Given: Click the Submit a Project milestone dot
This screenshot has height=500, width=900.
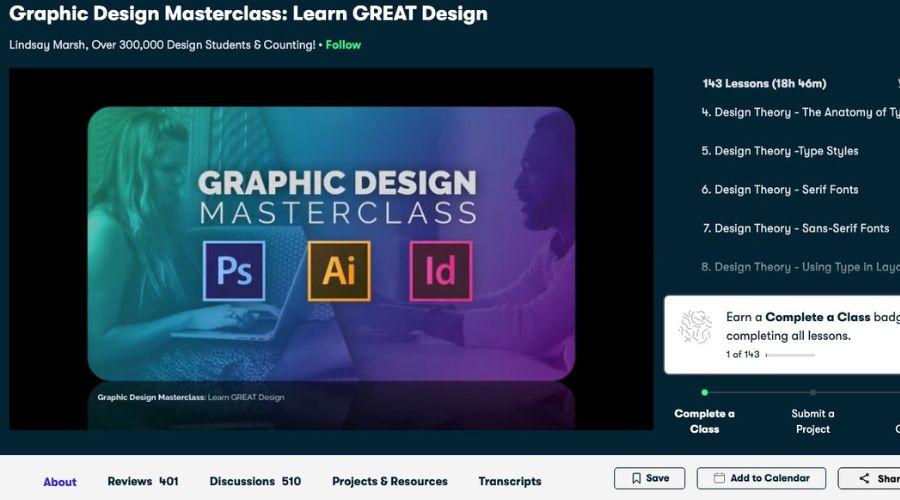Looking at the screenshot, I should [x=813, y=393].
